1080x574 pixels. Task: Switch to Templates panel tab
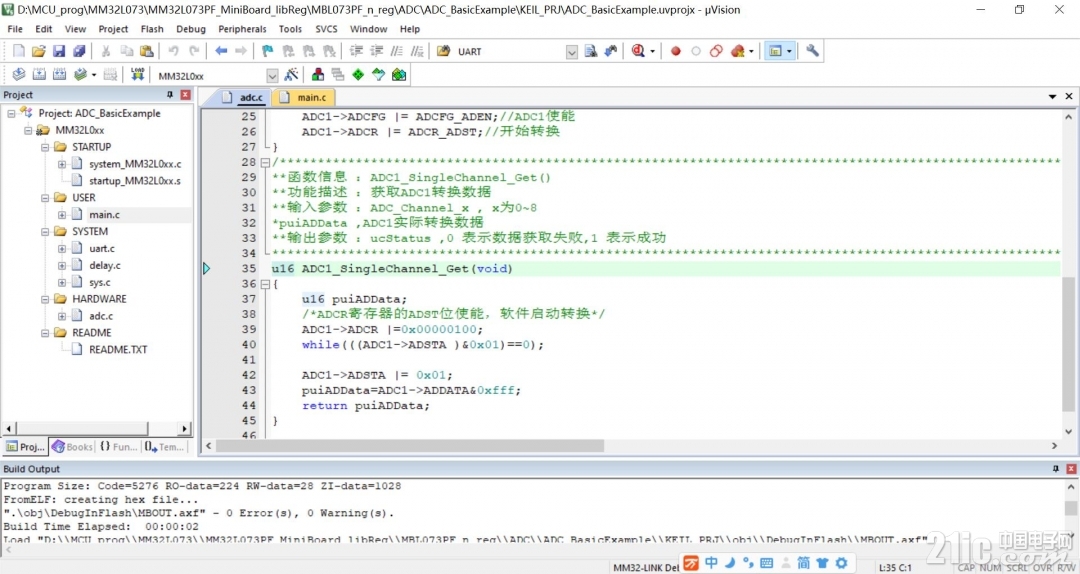coord(164,447)
